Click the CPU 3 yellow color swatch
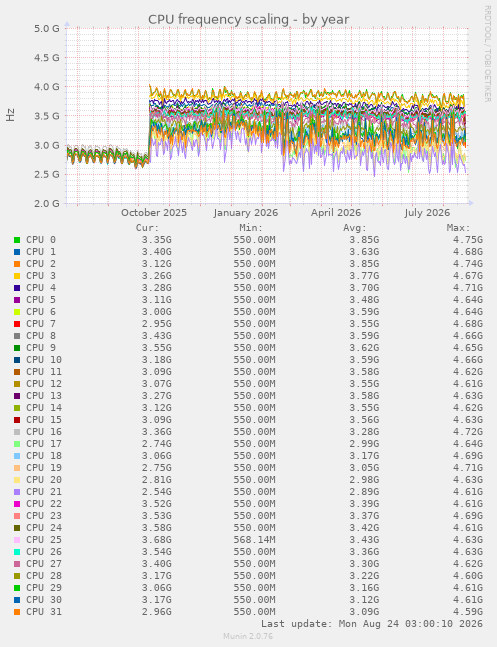497x647 pixels. coord(17,276)
